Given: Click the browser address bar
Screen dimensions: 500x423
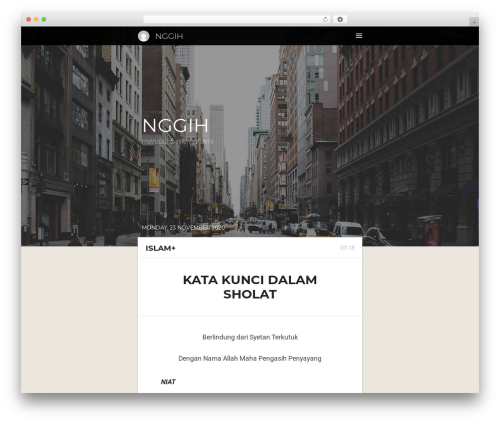Looking at the screenshot, I should (237, 19).
